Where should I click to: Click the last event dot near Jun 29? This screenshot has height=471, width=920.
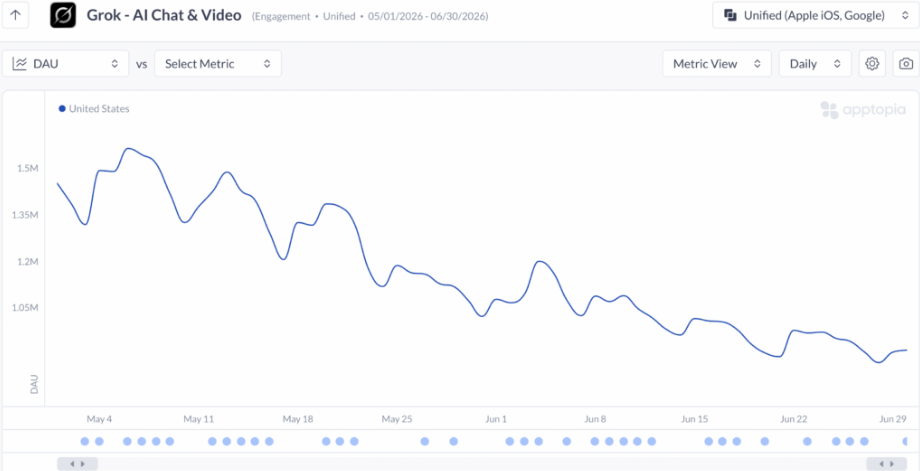[x=907, y=441]
